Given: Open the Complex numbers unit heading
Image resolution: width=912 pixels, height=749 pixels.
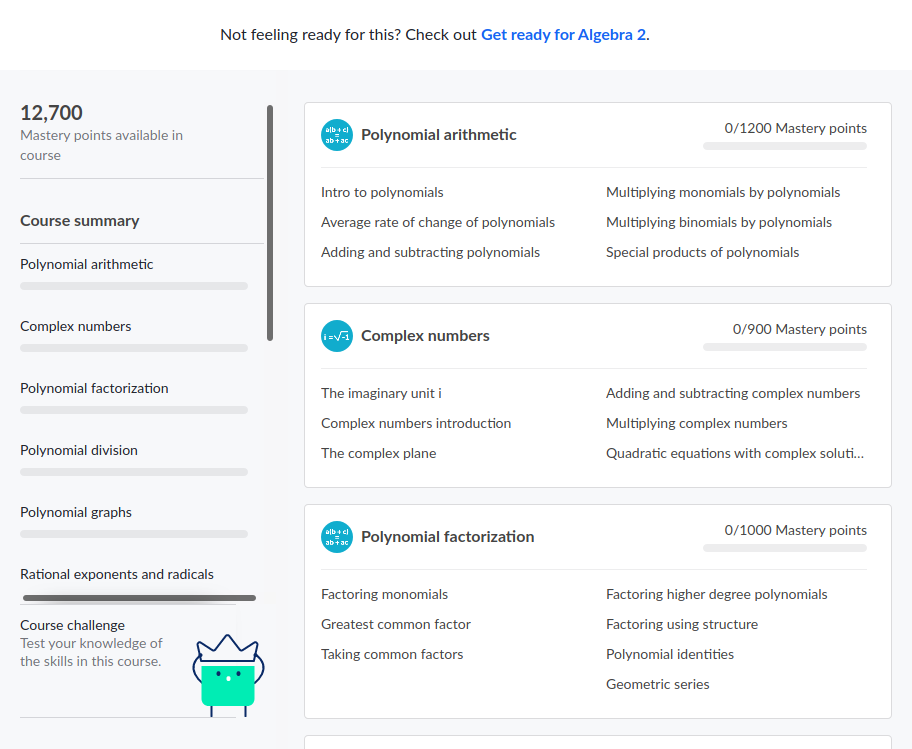Looking at the screenshot, I should (x=425, y=336).
